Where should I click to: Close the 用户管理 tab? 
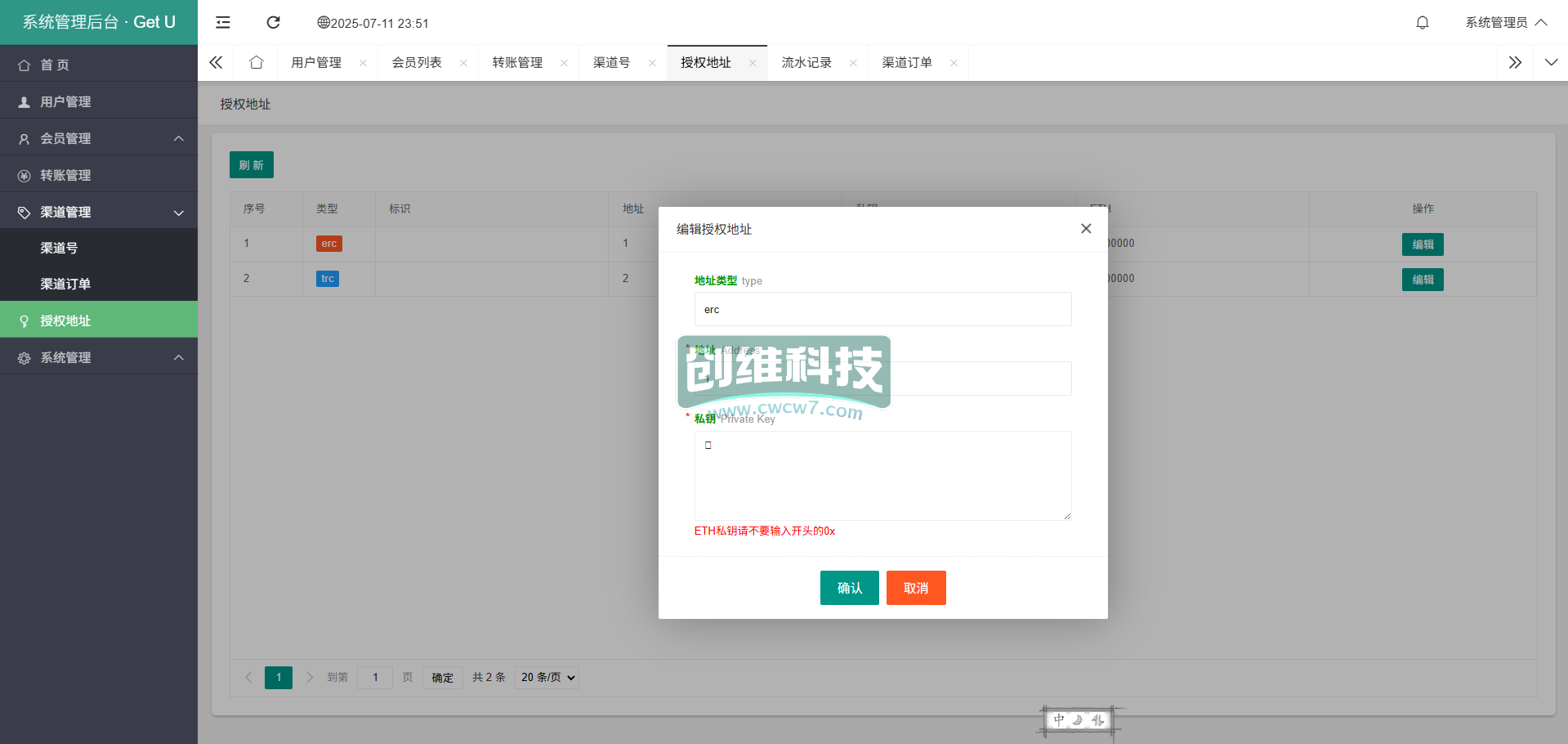363,63
